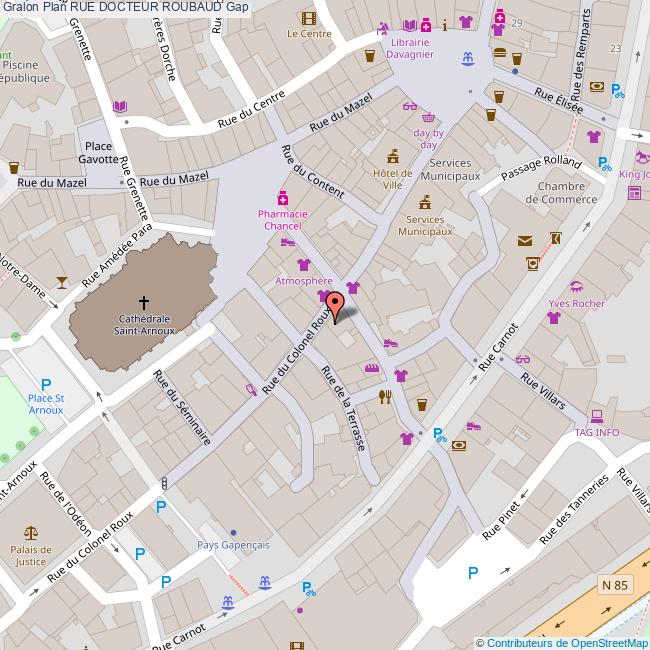Viewport: 650px width, 650px height.
Task: Click the Palais de Justice scales icon
Action: click(31, 526)
